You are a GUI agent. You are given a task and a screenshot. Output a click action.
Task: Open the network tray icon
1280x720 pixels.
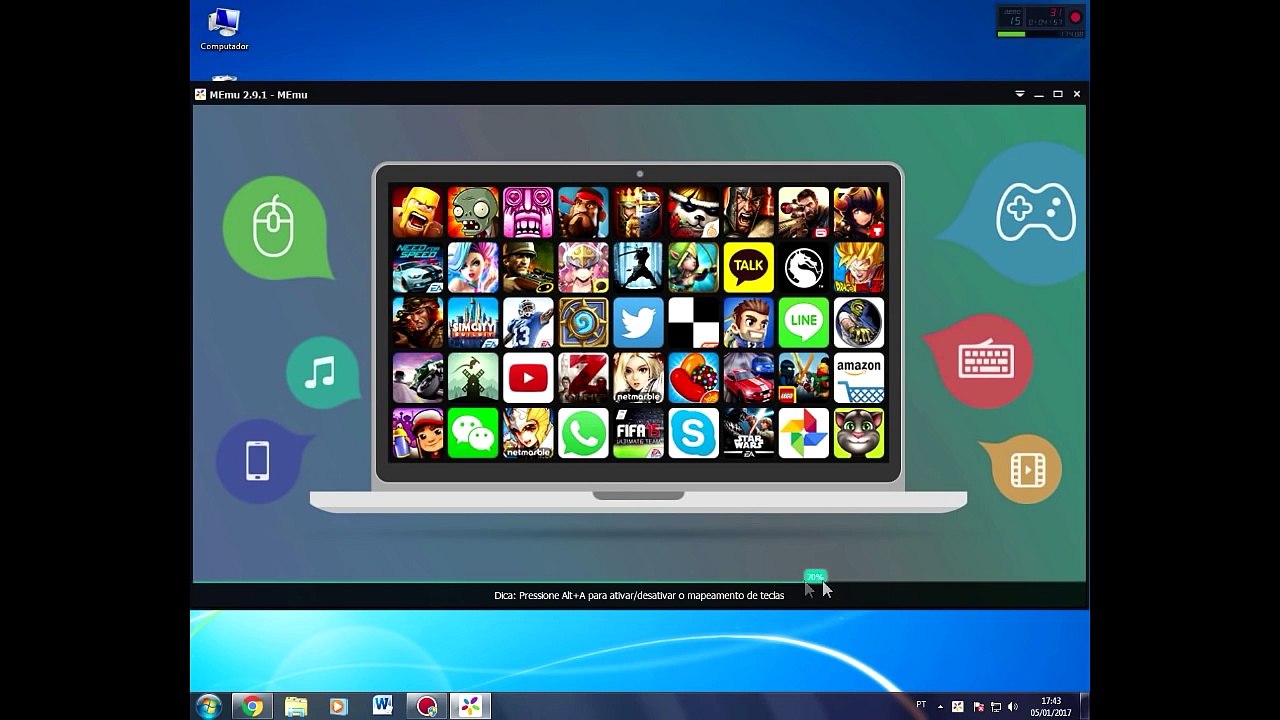(x=996, y=707)
